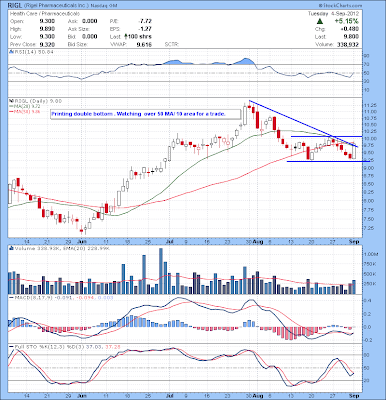386x400 pixels.
Task: Click the tallest blue volume bar
Action: click(161, 271)
